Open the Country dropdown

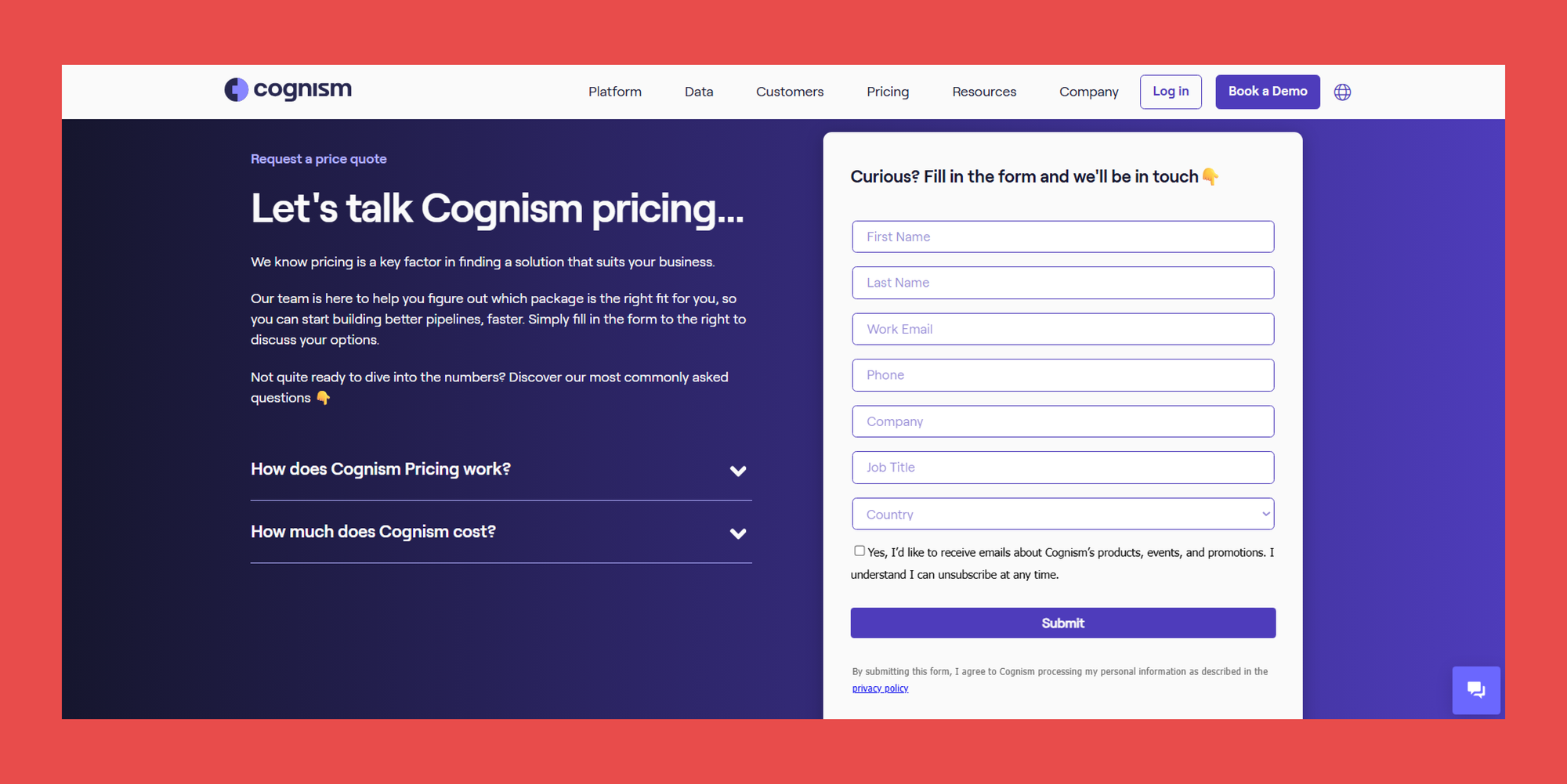click(1062, 515)
